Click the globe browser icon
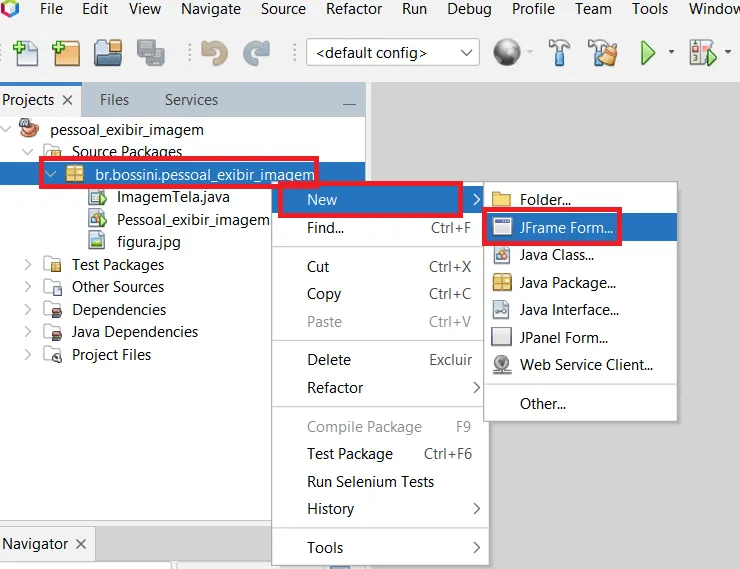Viewport: 740px width, 569px height. [507, 52]
